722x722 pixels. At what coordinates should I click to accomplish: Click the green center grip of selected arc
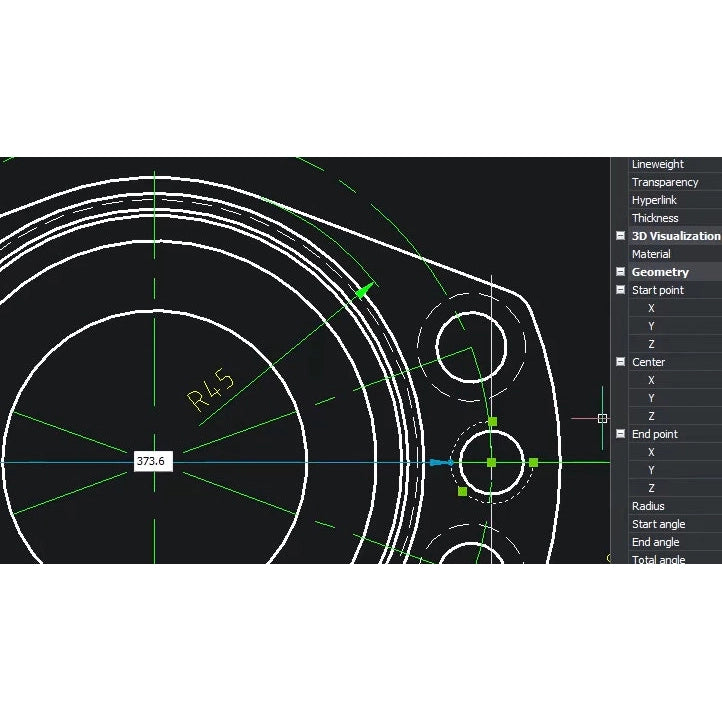point(491,462)
